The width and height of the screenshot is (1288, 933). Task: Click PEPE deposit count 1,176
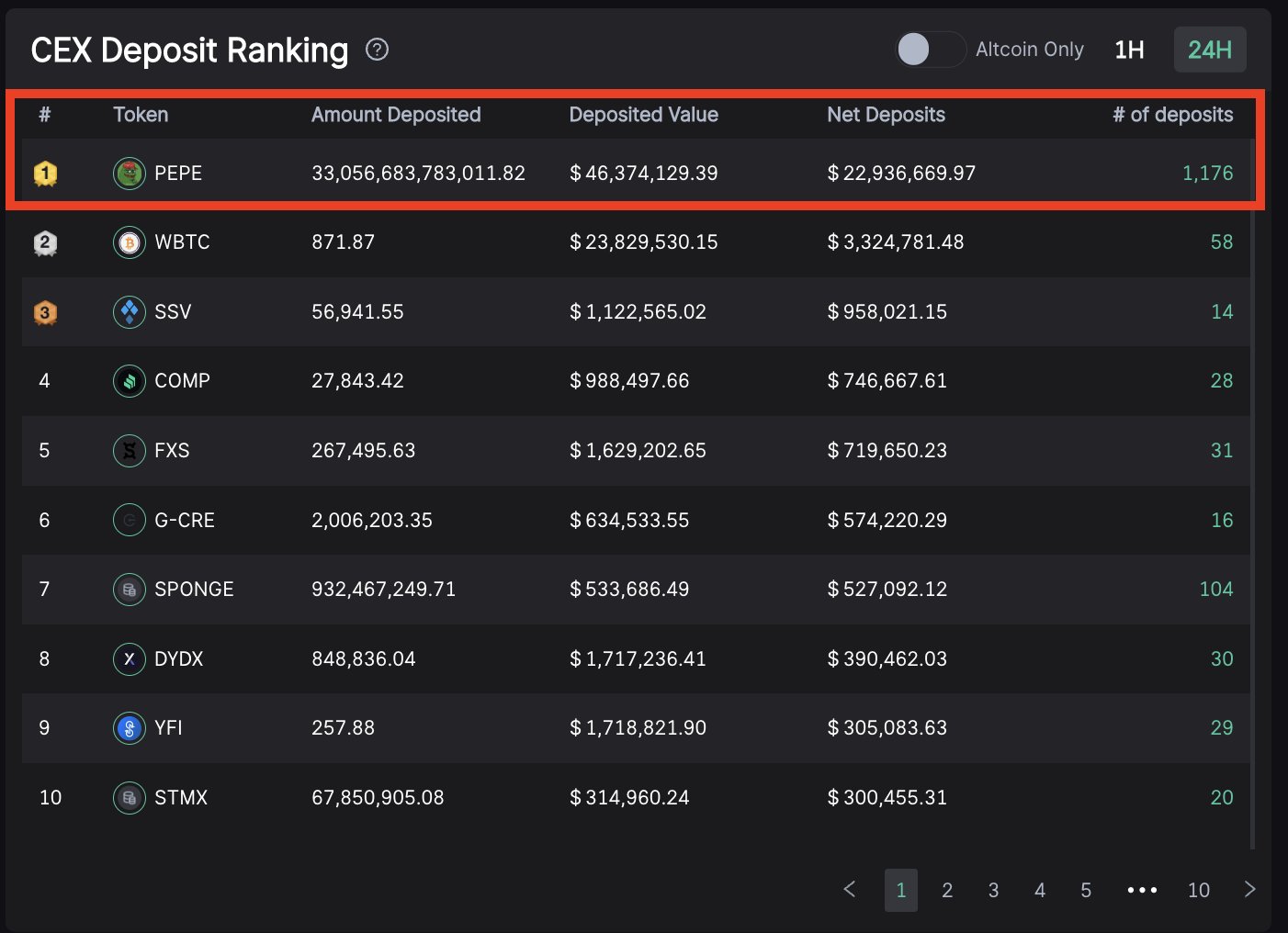coord(1207,173)
